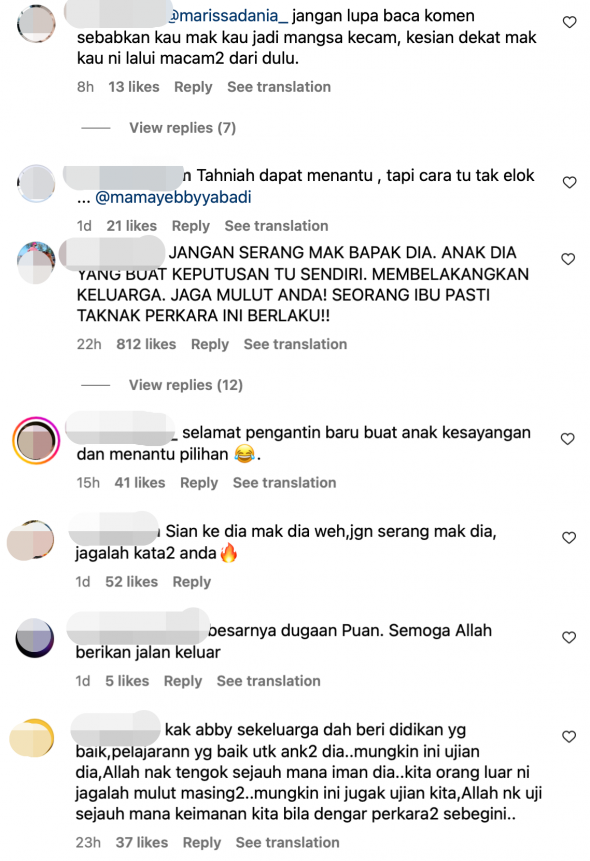Viewport: 590px width, 861px height.
Task: Tap heart on 'JANGAN SERANG MAK BAPAK' comment
Action: coord(568,259)
